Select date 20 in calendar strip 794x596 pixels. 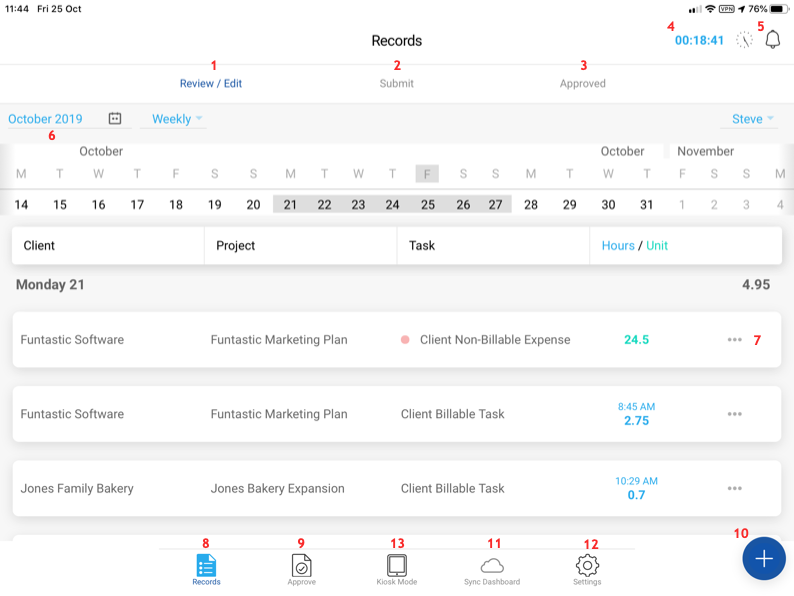tap(253, 204)
